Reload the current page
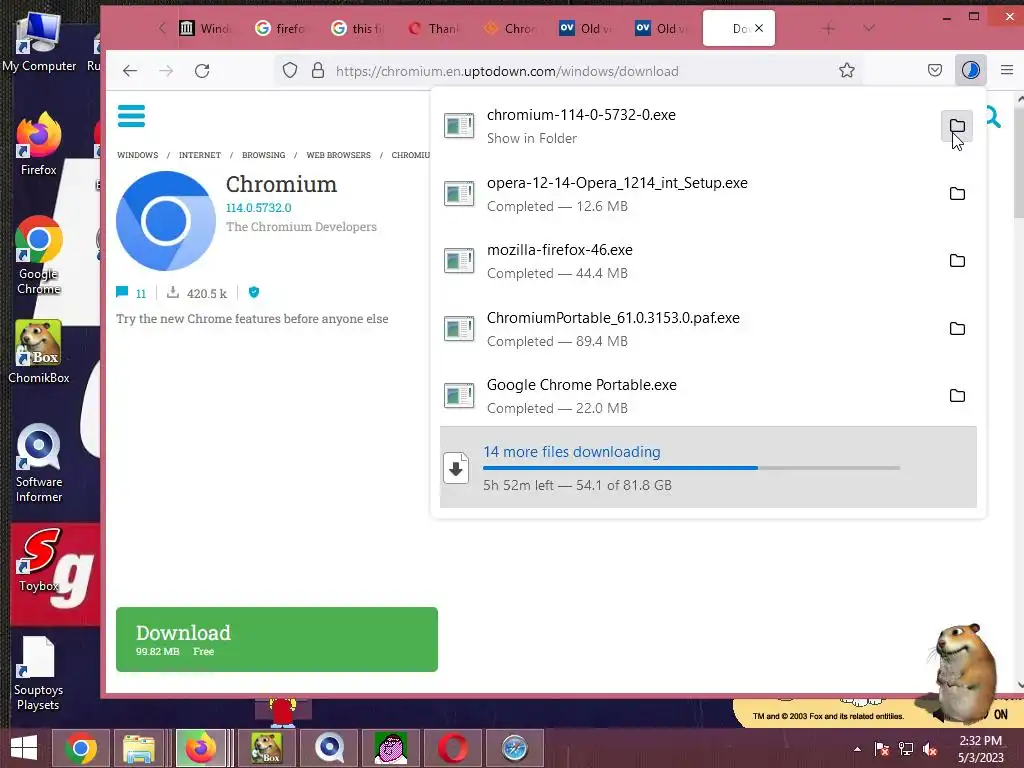The width and height of the screenshot is (1024, 768). click(x=202, y=71)
